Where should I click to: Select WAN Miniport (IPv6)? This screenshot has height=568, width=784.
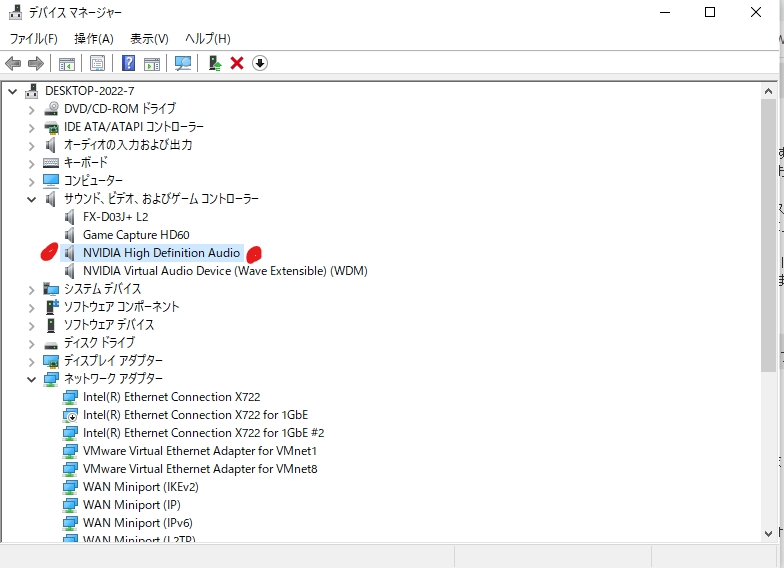[138, 523]
